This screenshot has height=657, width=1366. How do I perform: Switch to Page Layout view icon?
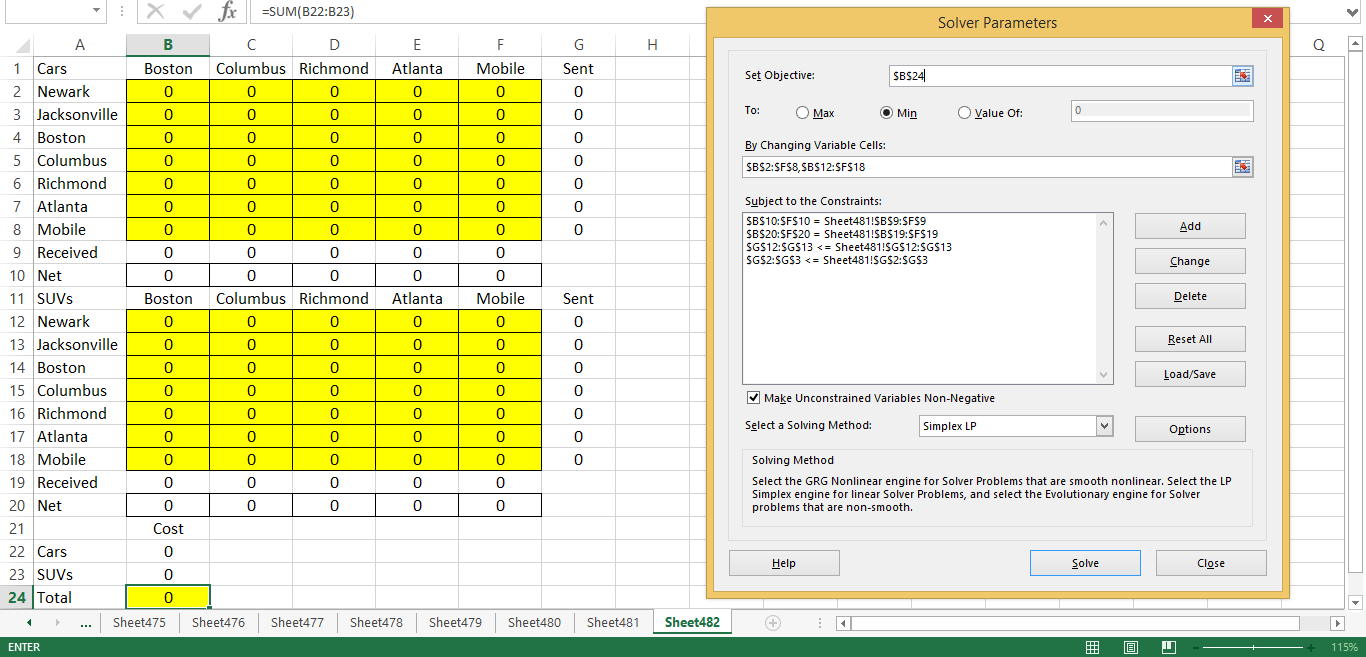[x=1130, y=647]
